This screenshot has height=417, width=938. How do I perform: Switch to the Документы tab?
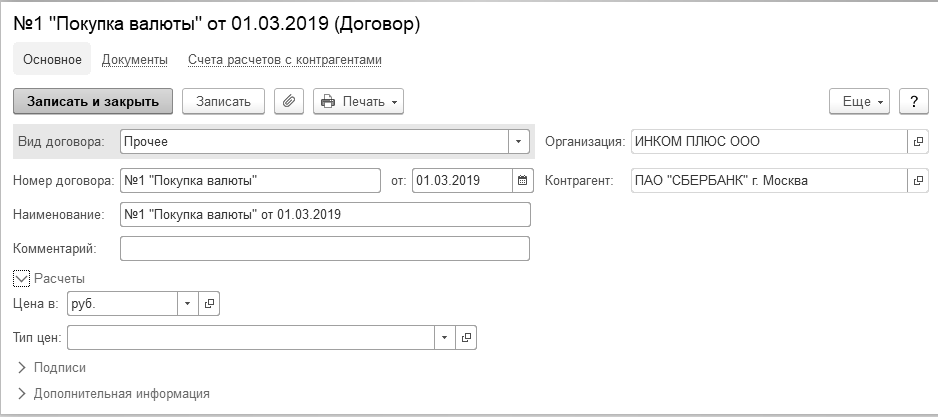point(134,60)
